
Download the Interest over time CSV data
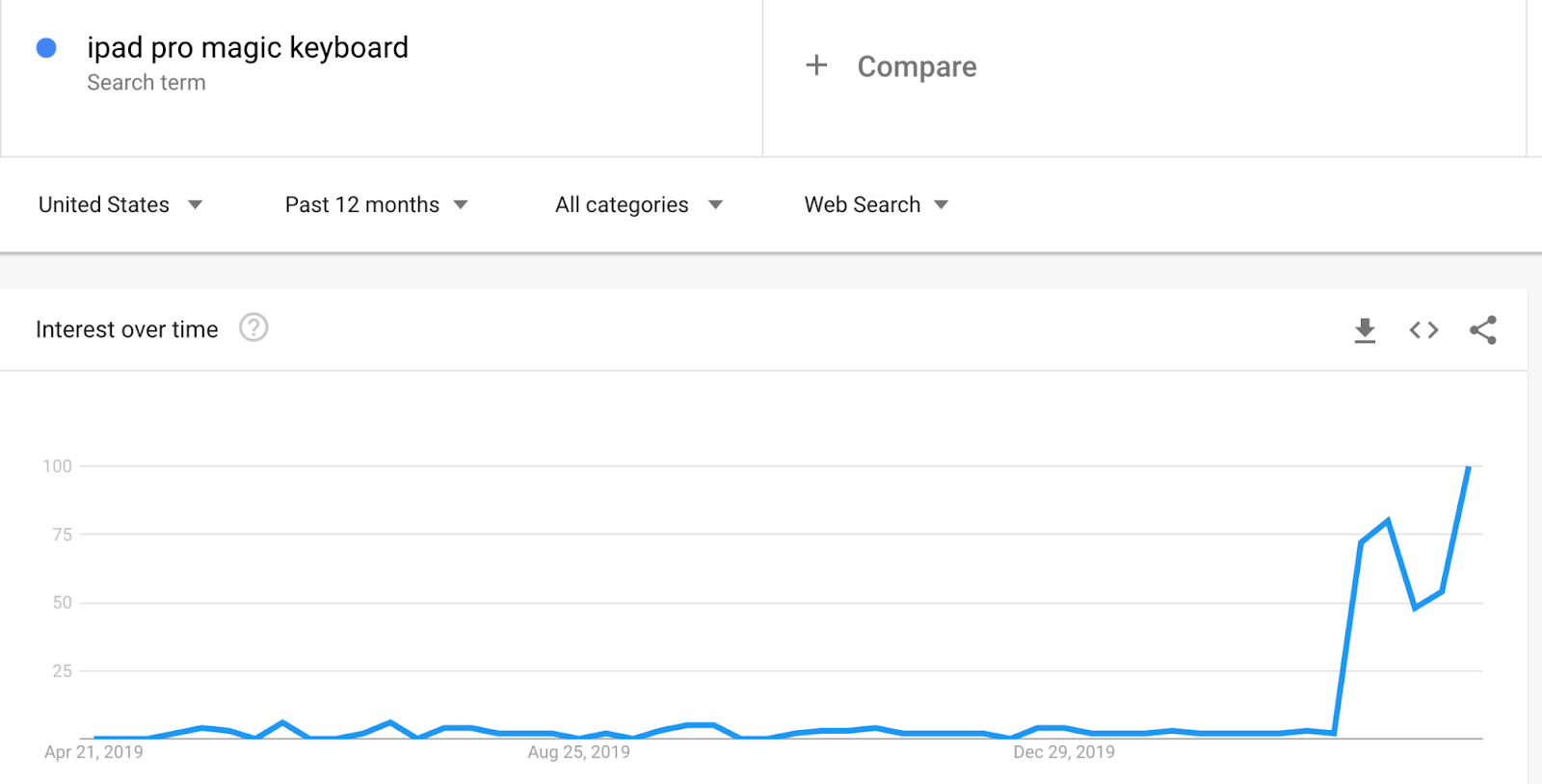(1365, 329)
